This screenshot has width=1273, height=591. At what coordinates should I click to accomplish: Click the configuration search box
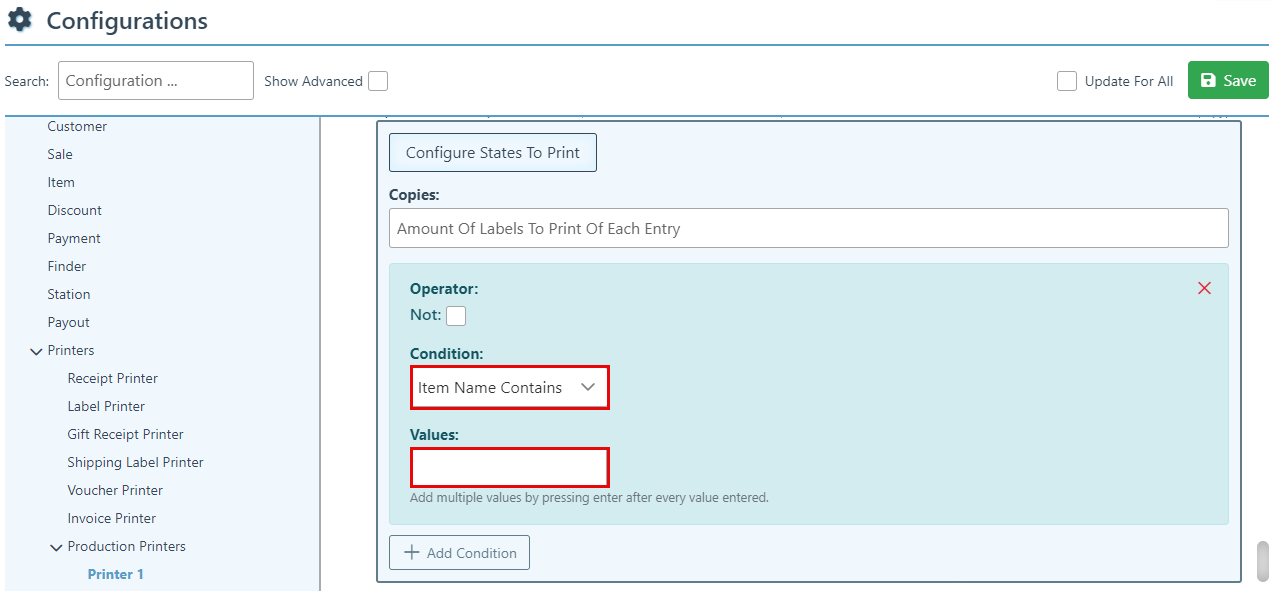156,81
